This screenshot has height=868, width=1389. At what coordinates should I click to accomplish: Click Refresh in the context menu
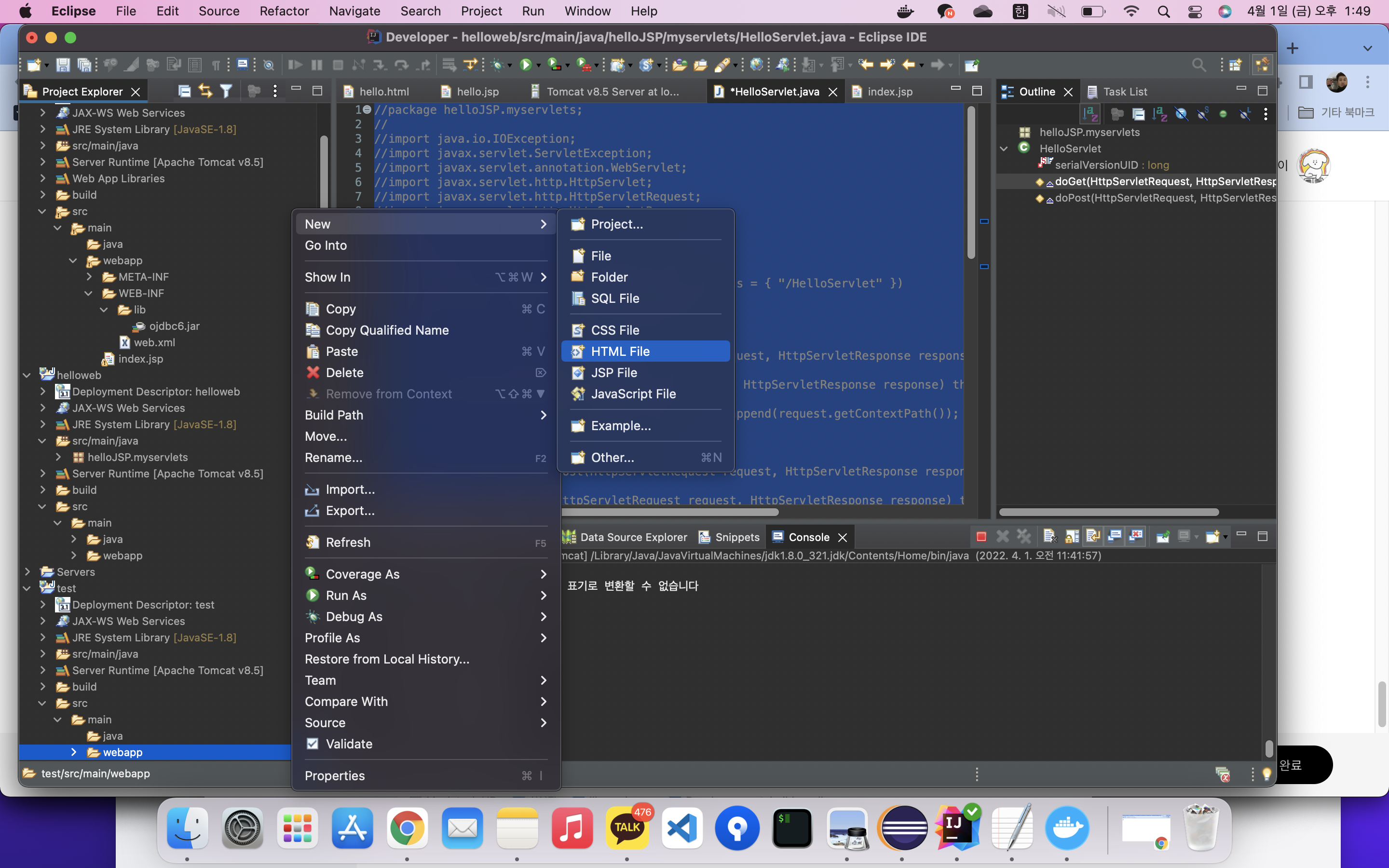pyautogui.click(x=348, y=542)
